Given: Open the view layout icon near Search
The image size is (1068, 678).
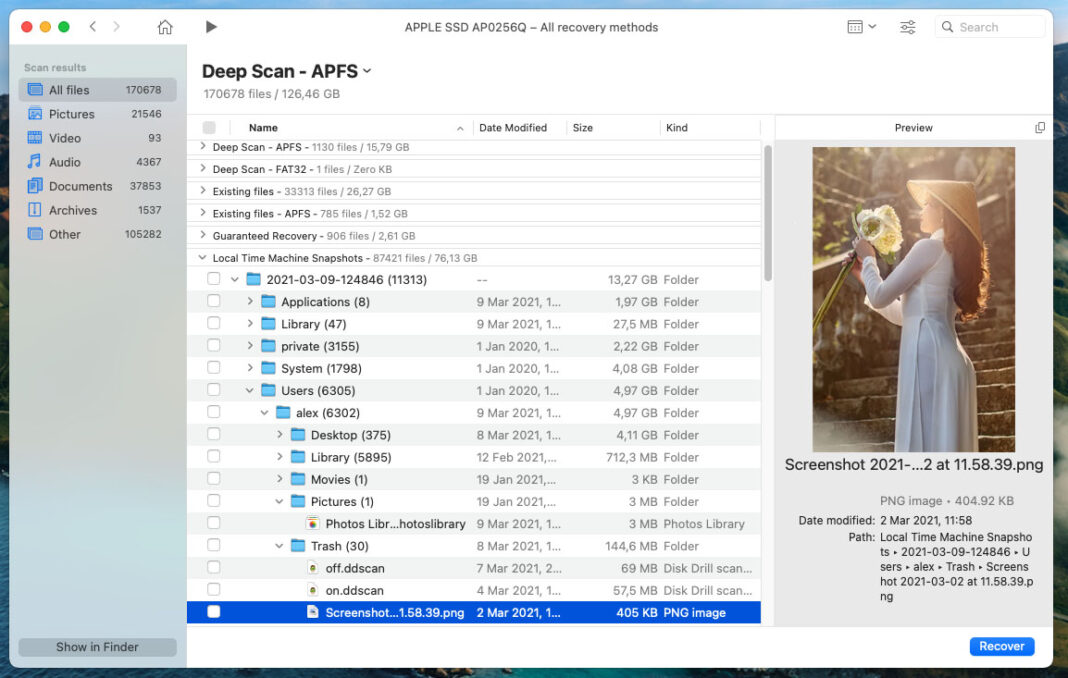Looking at the screenshot, I should (860, 27).
